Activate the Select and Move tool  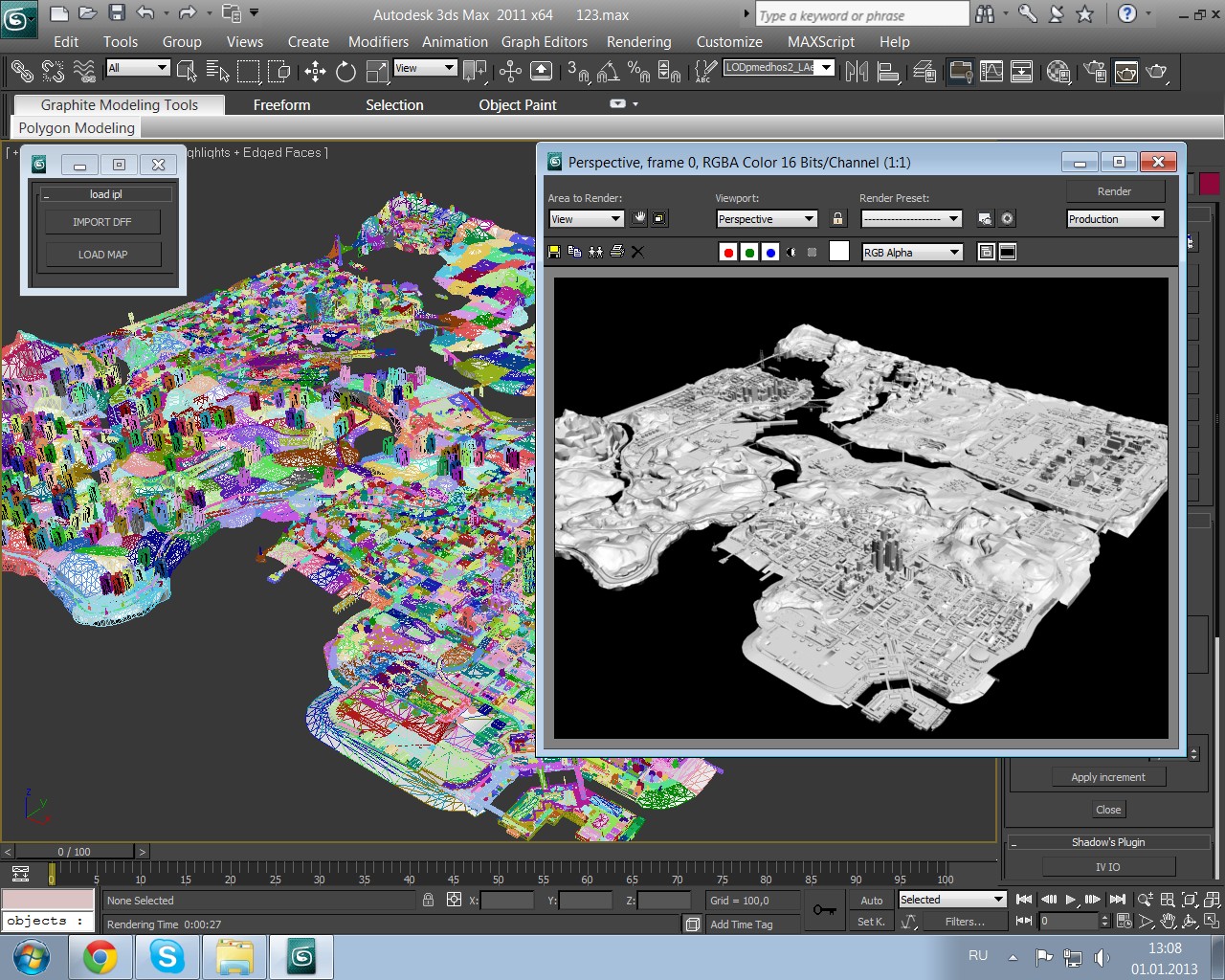point(315,71)
